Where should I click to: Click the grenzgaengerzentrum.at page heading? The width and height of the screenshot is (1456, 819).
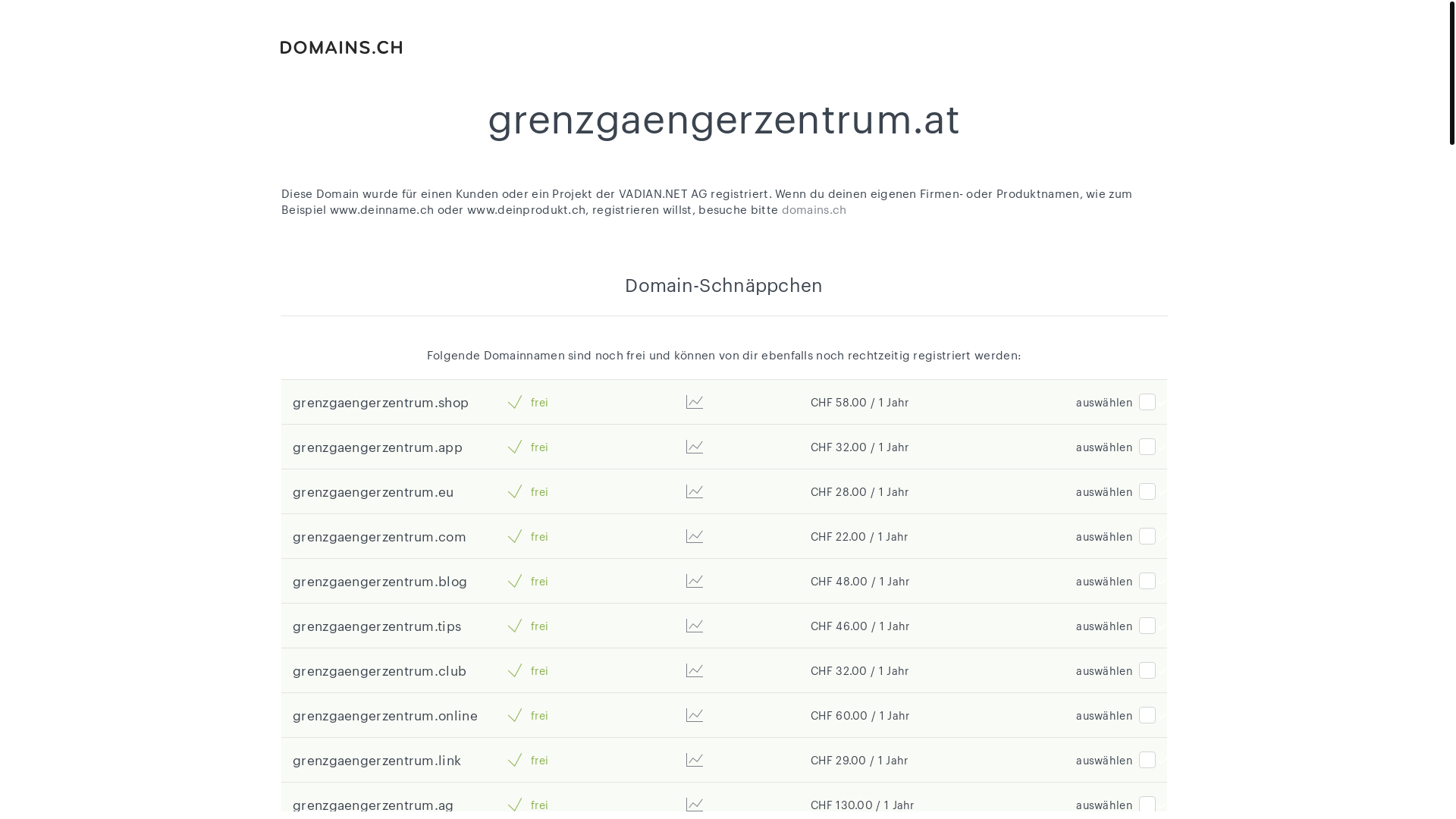point(723,120)
